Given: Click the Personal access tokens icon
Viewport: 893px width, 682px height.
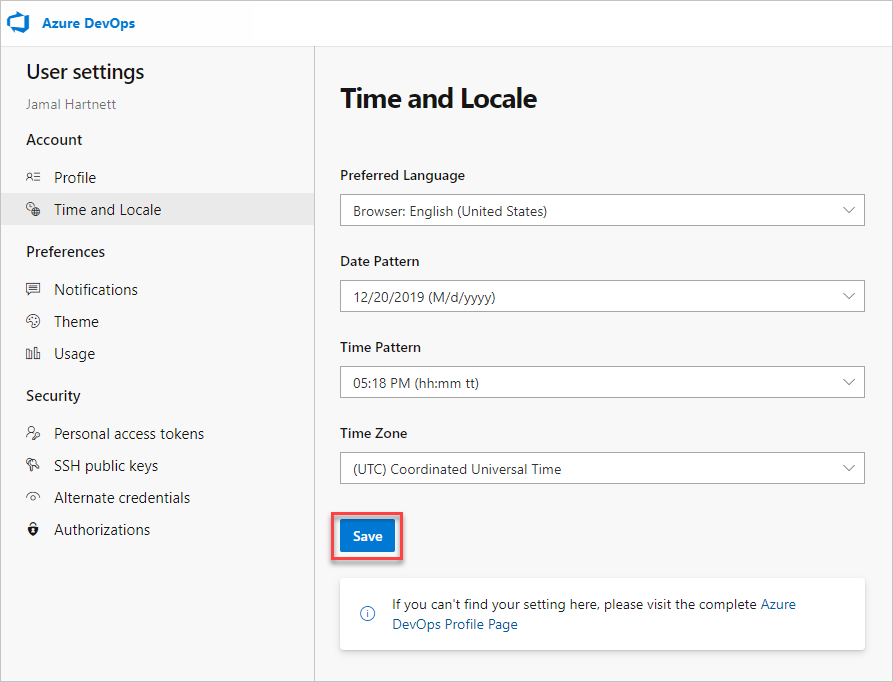Looking at the screenshot, I should coord(33,433).
